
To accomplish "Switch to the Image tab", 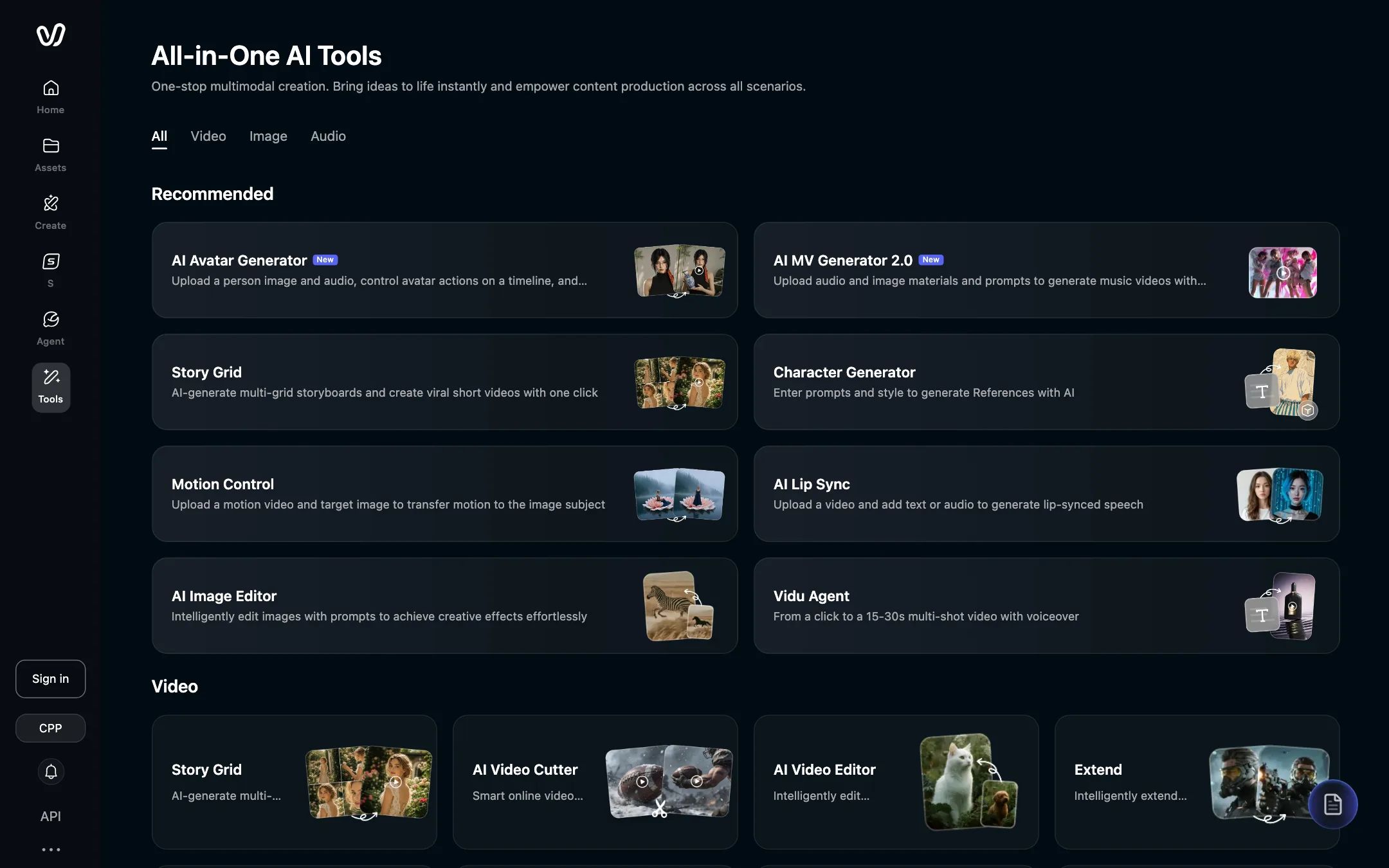I will (268, 136).
